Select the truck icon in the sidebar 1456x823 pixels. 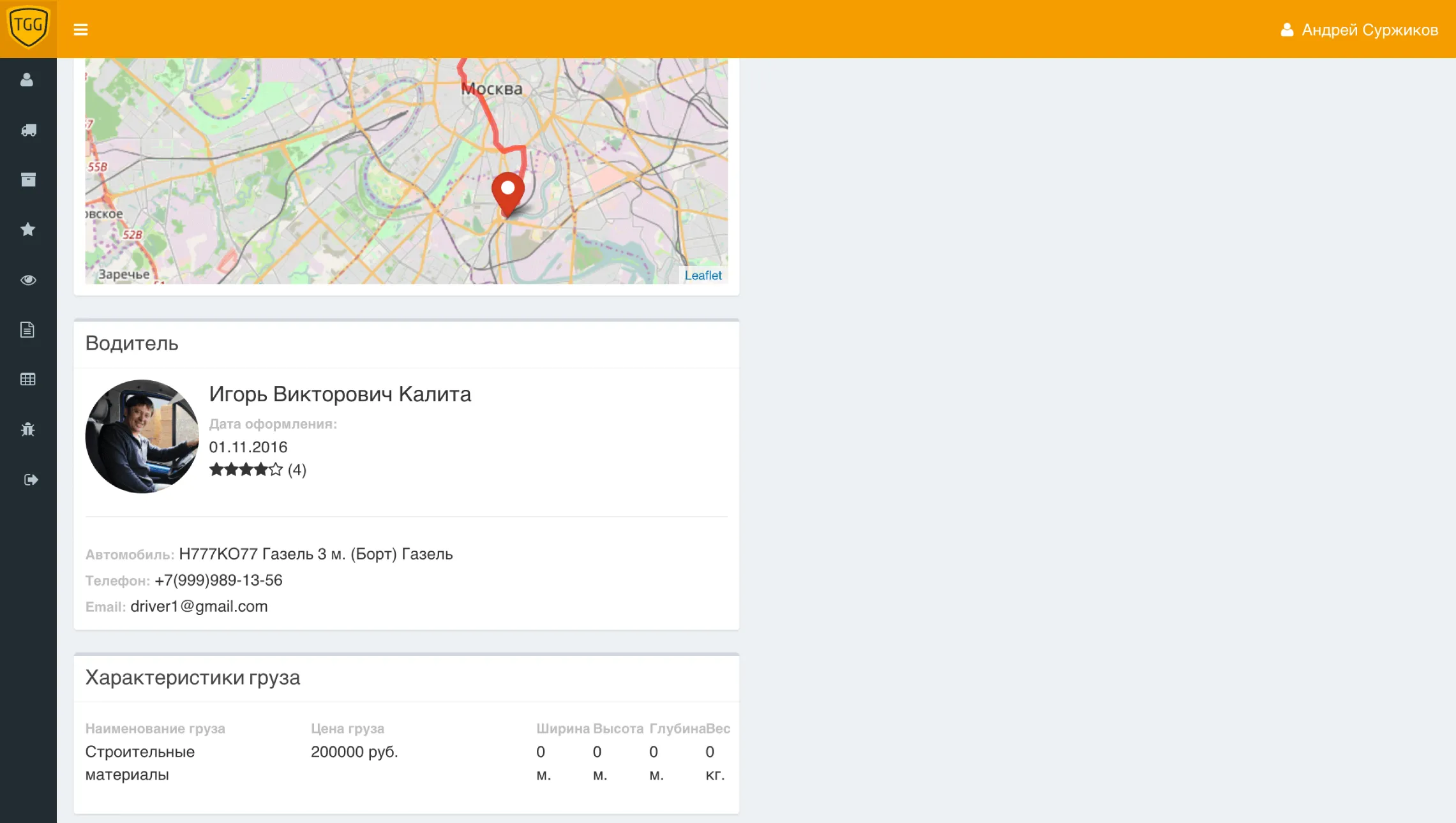click(28, 130)
